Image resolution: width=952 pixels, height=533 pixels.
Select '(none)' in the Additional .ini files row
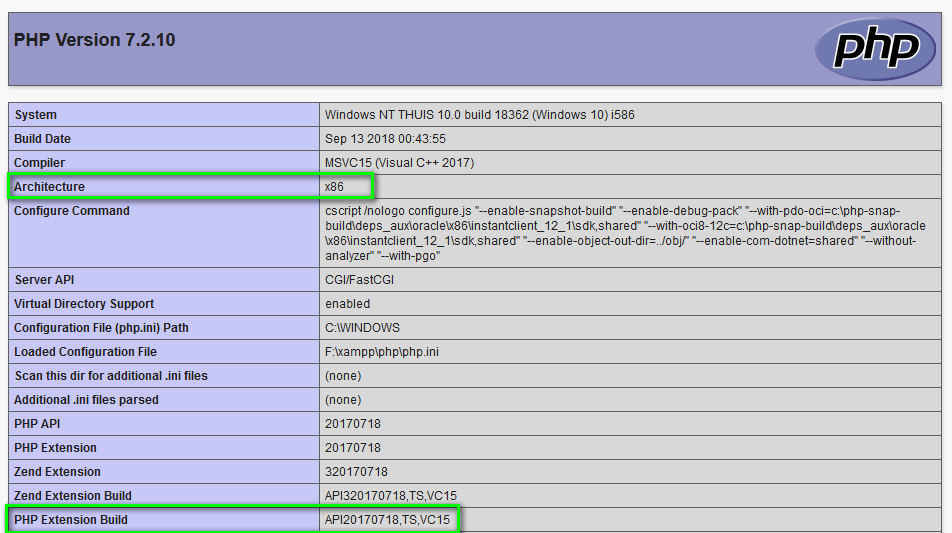coord(343,399)
